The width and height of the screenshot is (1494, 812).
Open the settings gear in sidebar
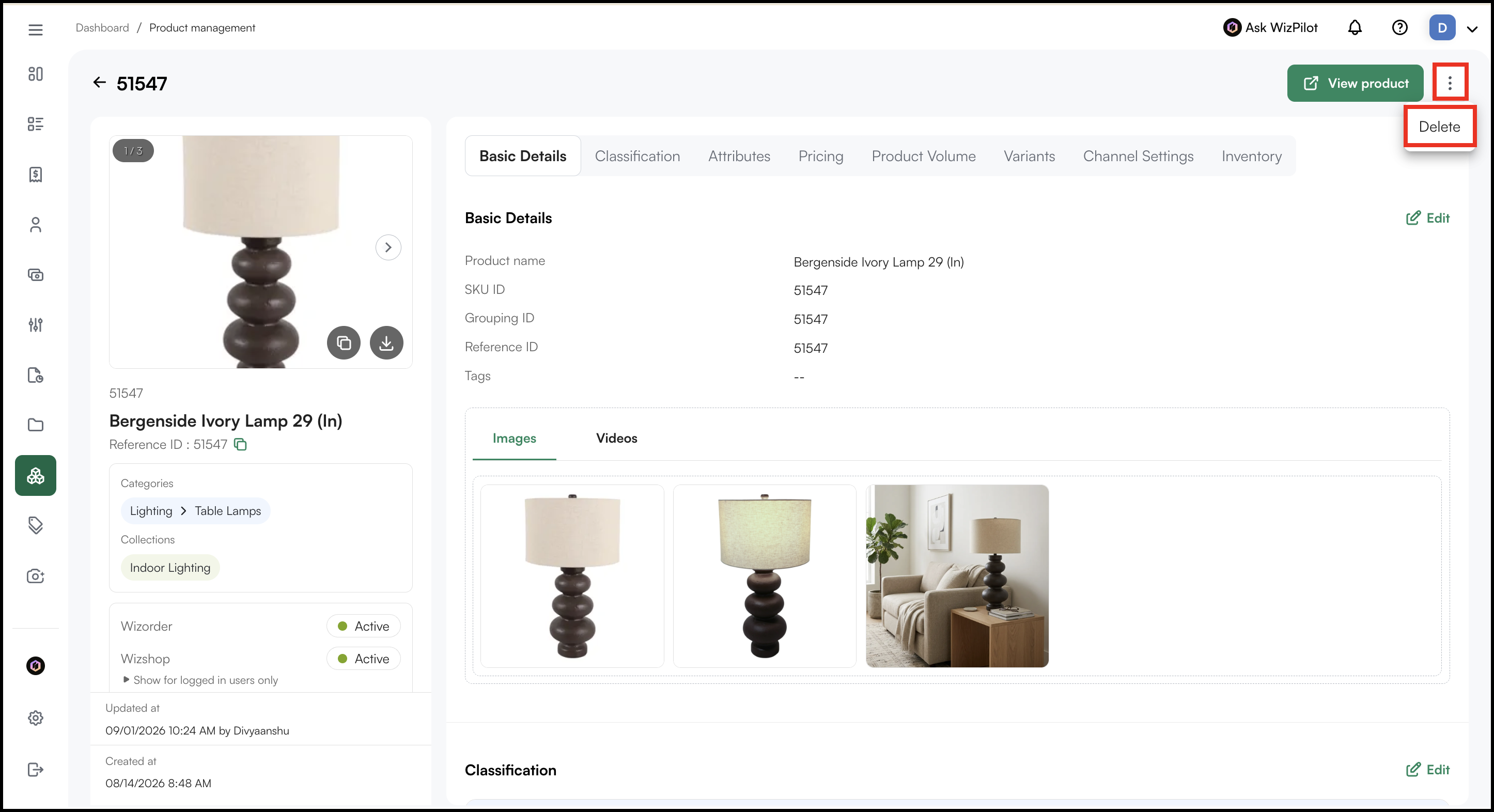35,718
